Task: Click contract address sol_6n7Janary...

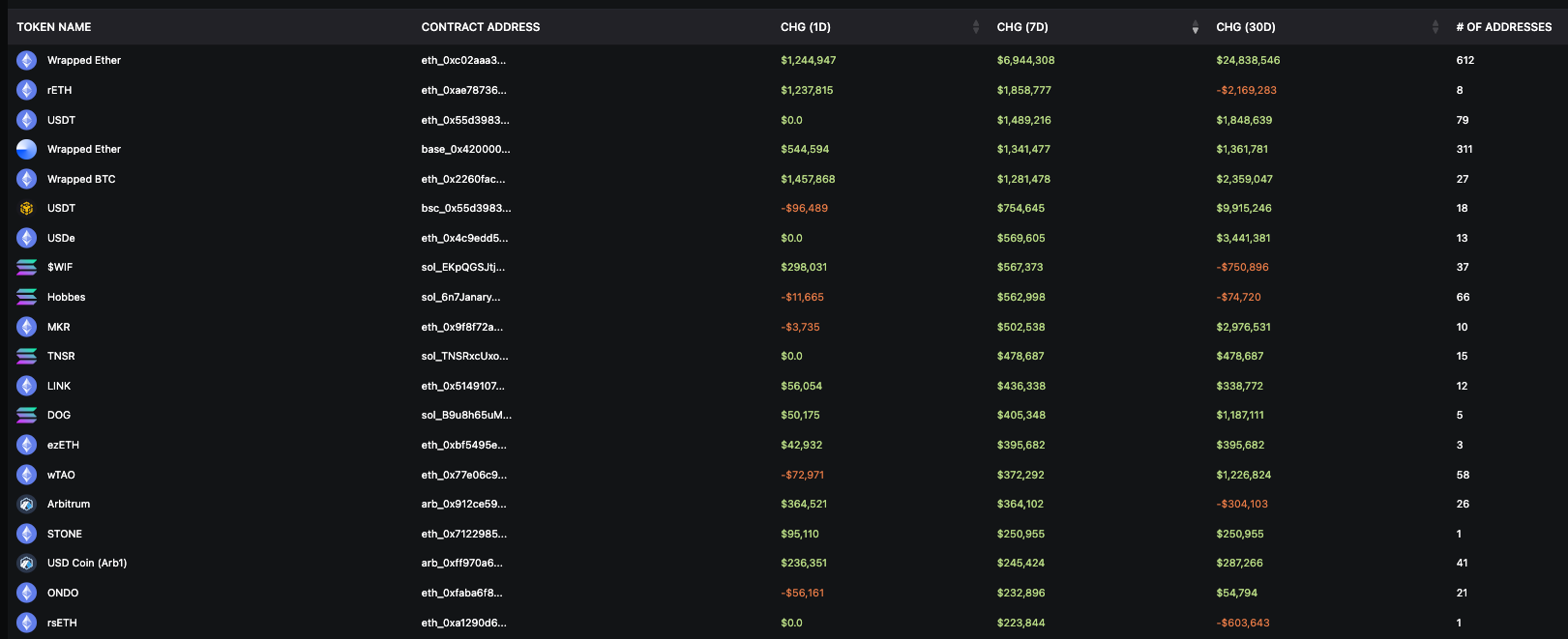Action: pos(460,297)
